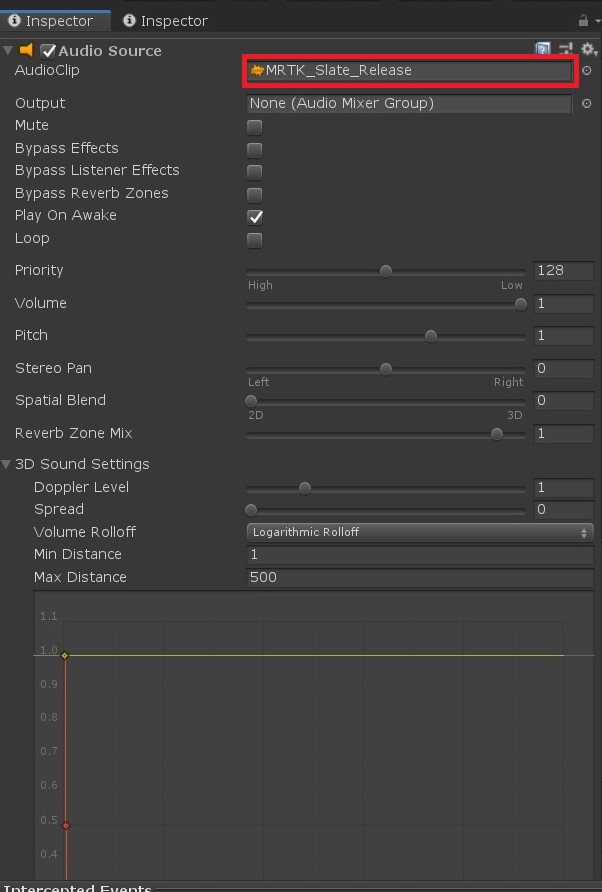Enable the Loop checkbox
The width and height of the screenshot is (602, 892).
pyautogui.click(x=255, y=239)
